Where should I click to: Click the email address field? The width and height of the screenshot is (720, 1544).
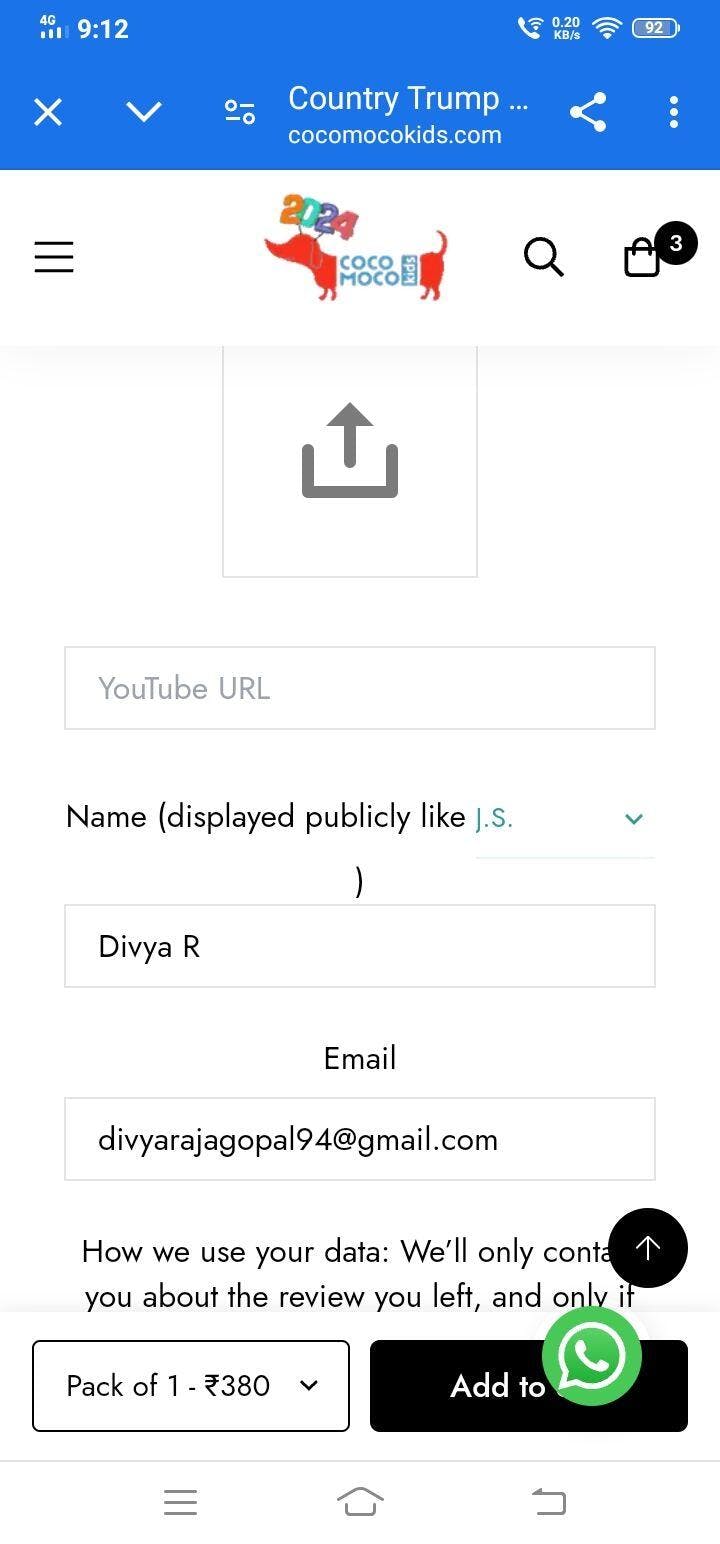pos(360,1139)
